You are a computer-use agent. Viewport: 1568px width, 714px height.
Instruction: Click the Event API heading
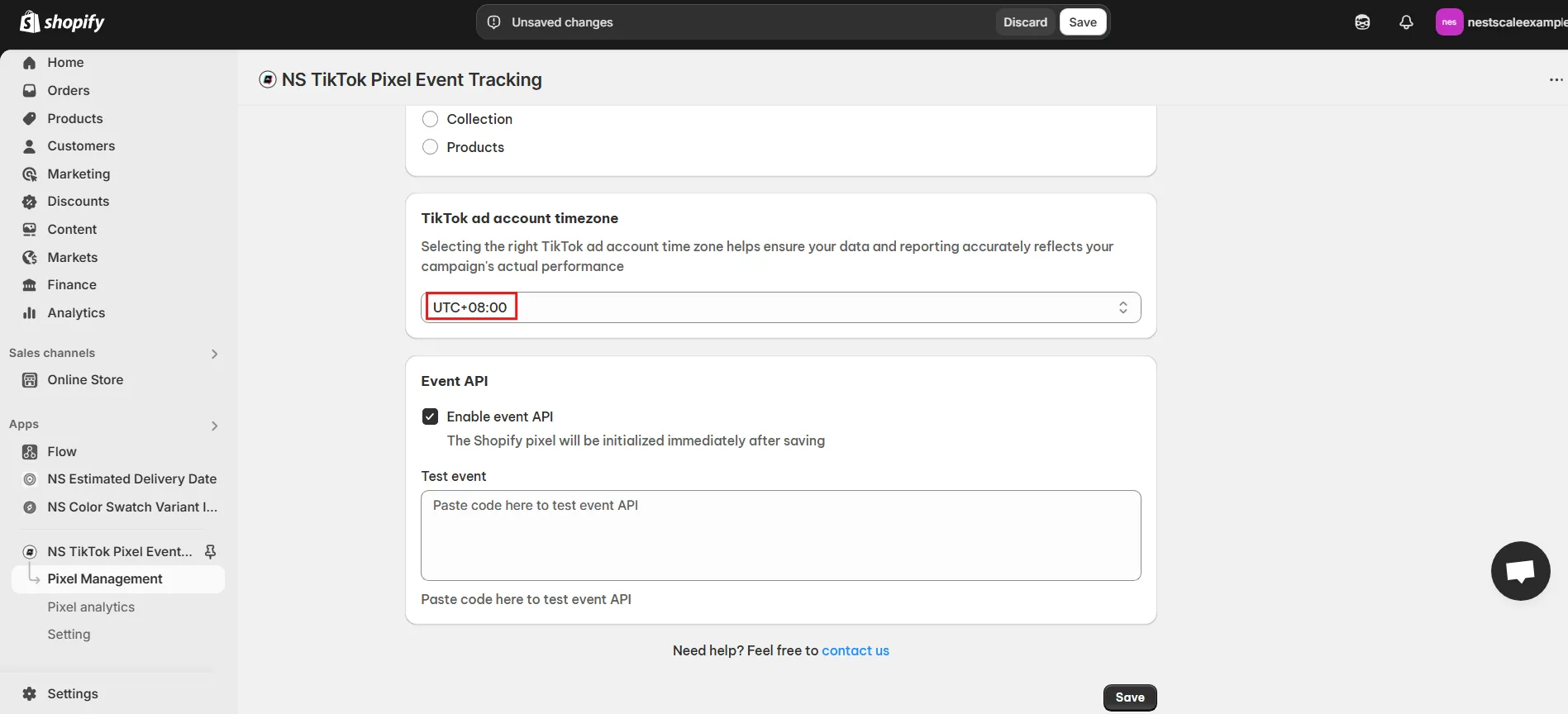tap(455, 381)
